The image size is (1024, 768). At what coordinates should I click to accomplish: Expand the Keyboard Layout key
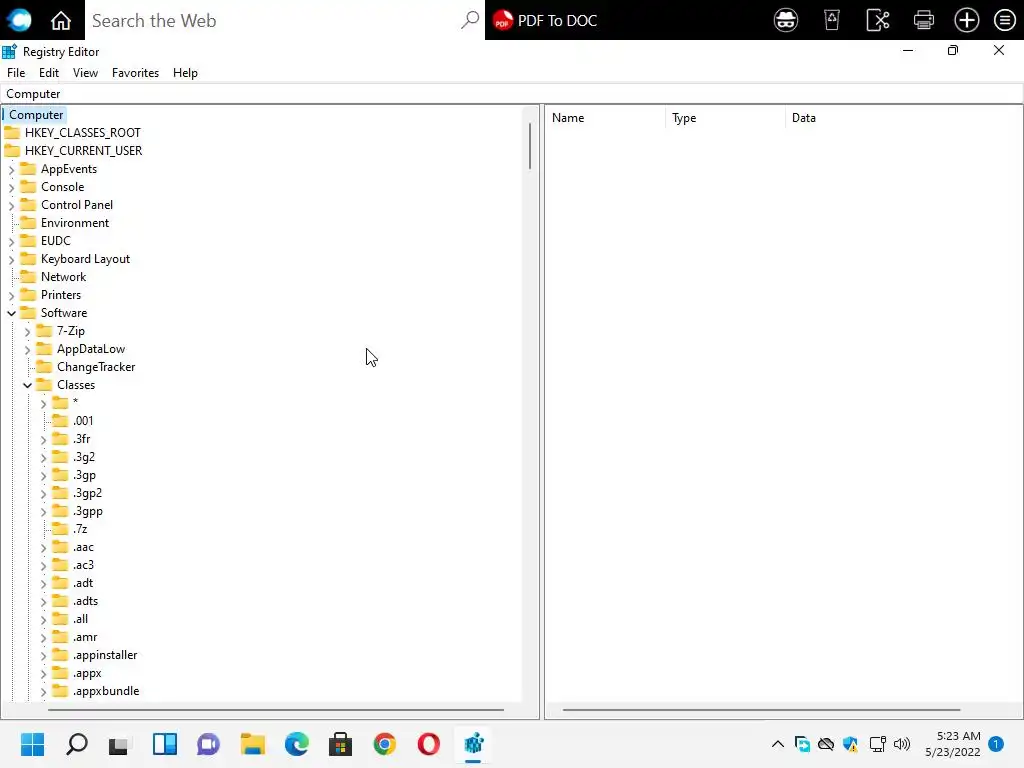(11, 259)
